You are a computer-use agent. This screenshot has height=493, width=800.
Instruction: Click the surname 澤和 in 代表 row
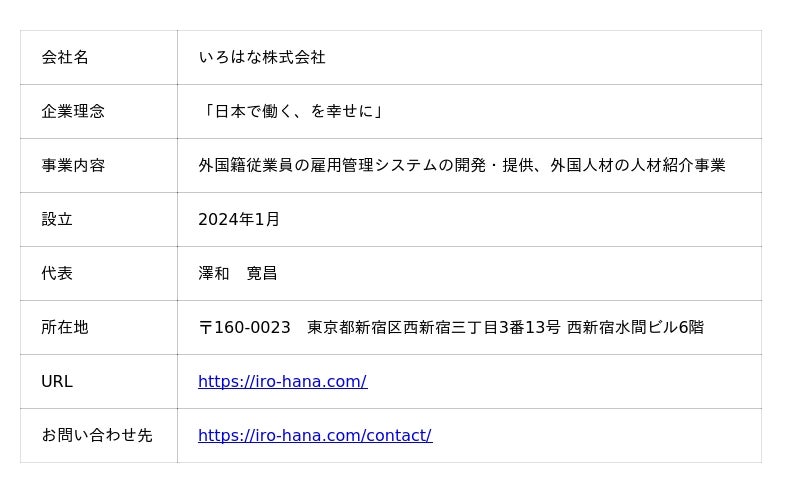click(214, 274)
